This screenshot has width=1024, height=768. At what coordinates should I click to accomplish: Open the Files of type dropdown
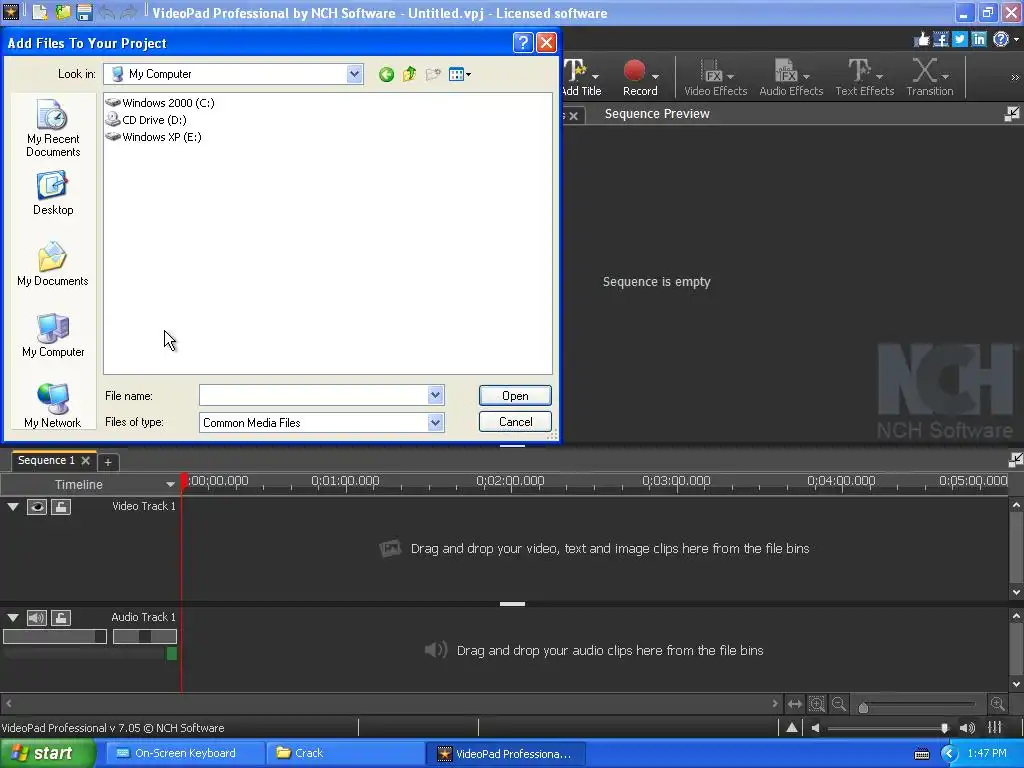pos(436,423)
